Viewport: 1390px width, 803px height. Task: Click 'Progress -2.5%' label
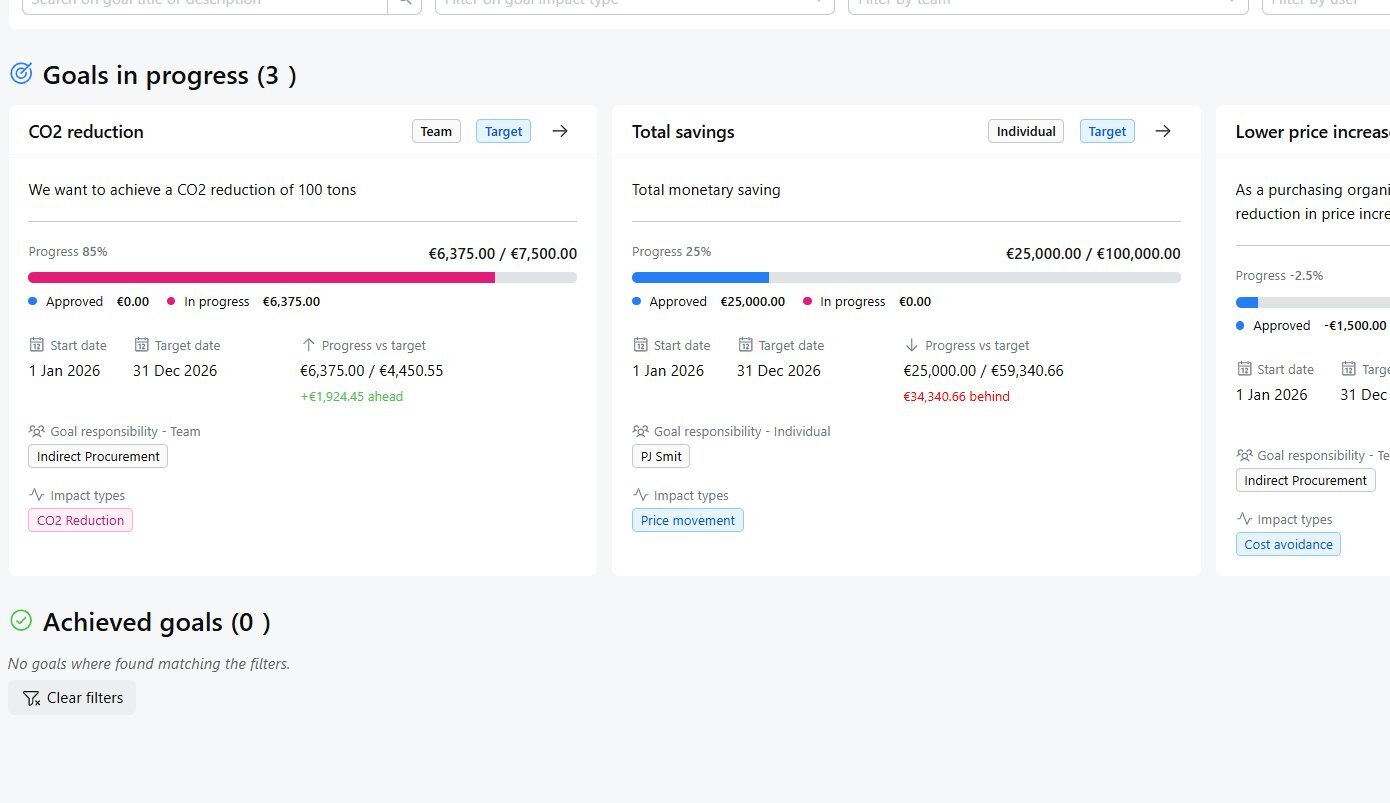click(1279, 276)
